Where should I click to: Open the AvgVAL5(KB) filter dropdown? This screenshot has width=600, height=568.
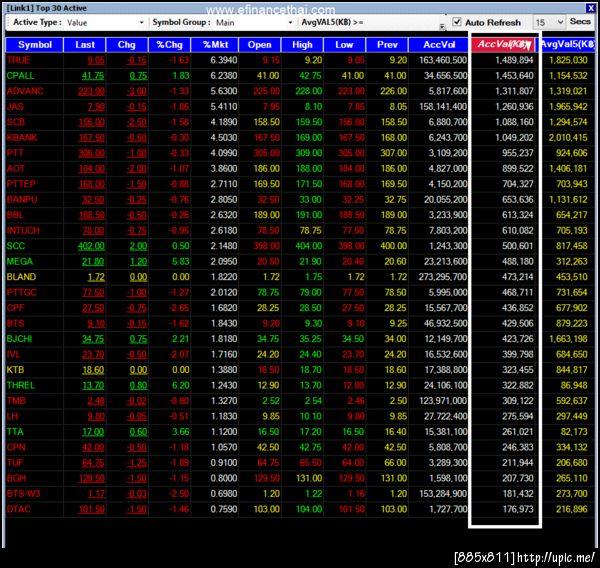(x=442, y=26)
